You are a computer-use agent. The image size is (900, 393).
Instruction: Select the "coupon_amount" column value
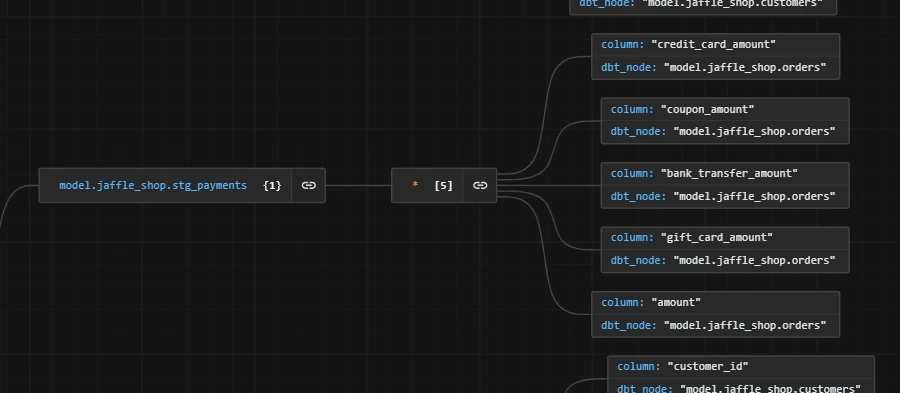tap(707, 109)
